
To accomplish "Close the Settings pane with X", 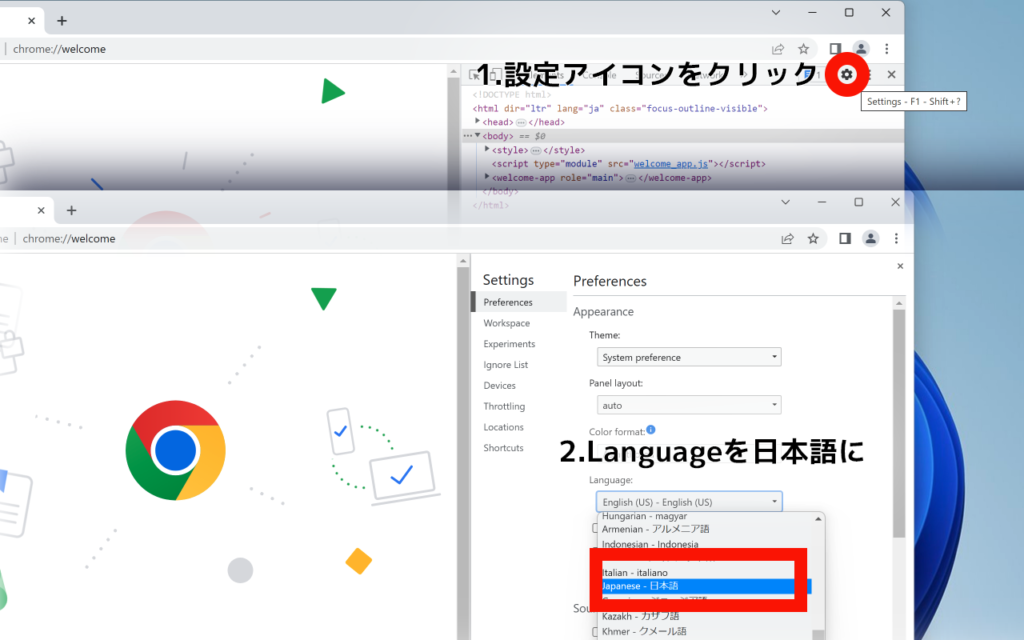I will [900, 266].
